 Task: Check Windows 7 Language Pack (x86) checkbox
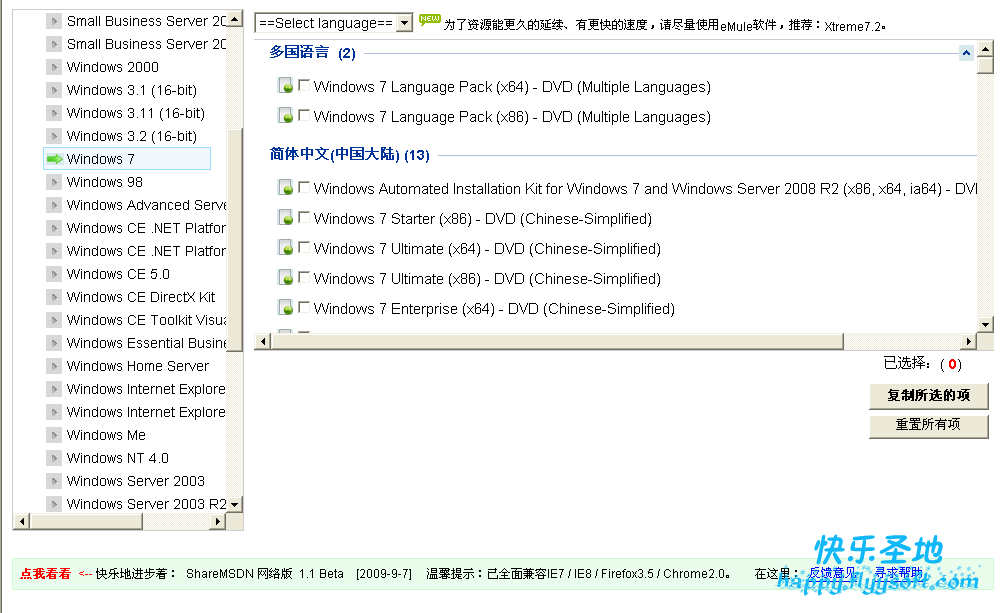click(304, 114)
